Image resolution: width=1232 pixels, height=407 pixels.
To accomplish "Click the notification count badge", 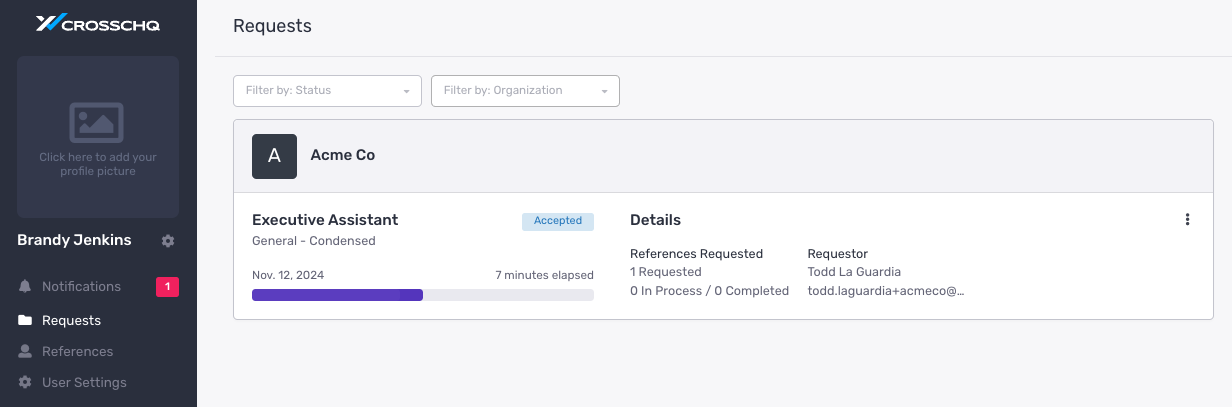I will 167,287.
